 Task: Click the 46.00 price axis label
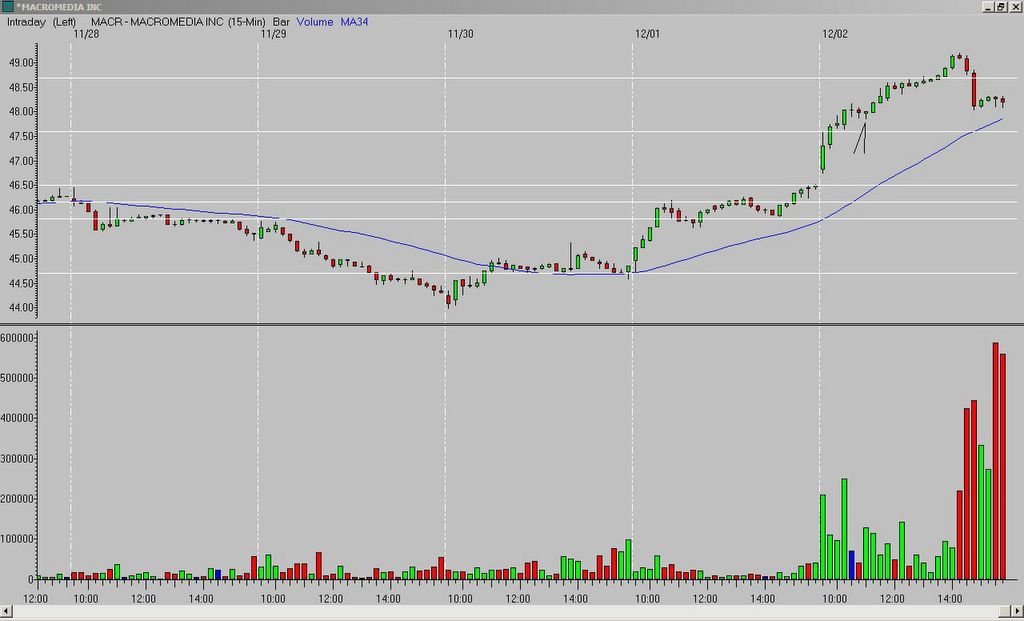pos(22,210)
